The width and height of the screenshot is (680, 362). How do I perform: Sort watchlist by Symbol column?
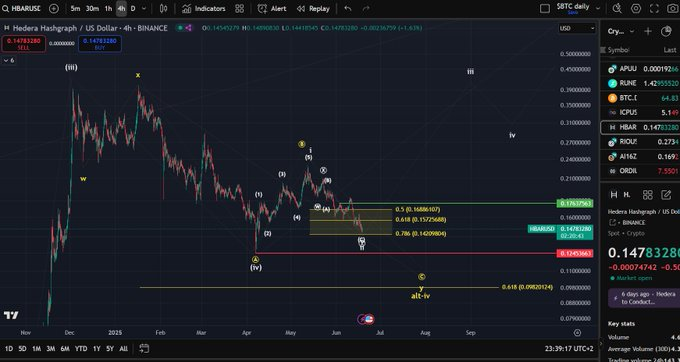[x=618, y=50]
